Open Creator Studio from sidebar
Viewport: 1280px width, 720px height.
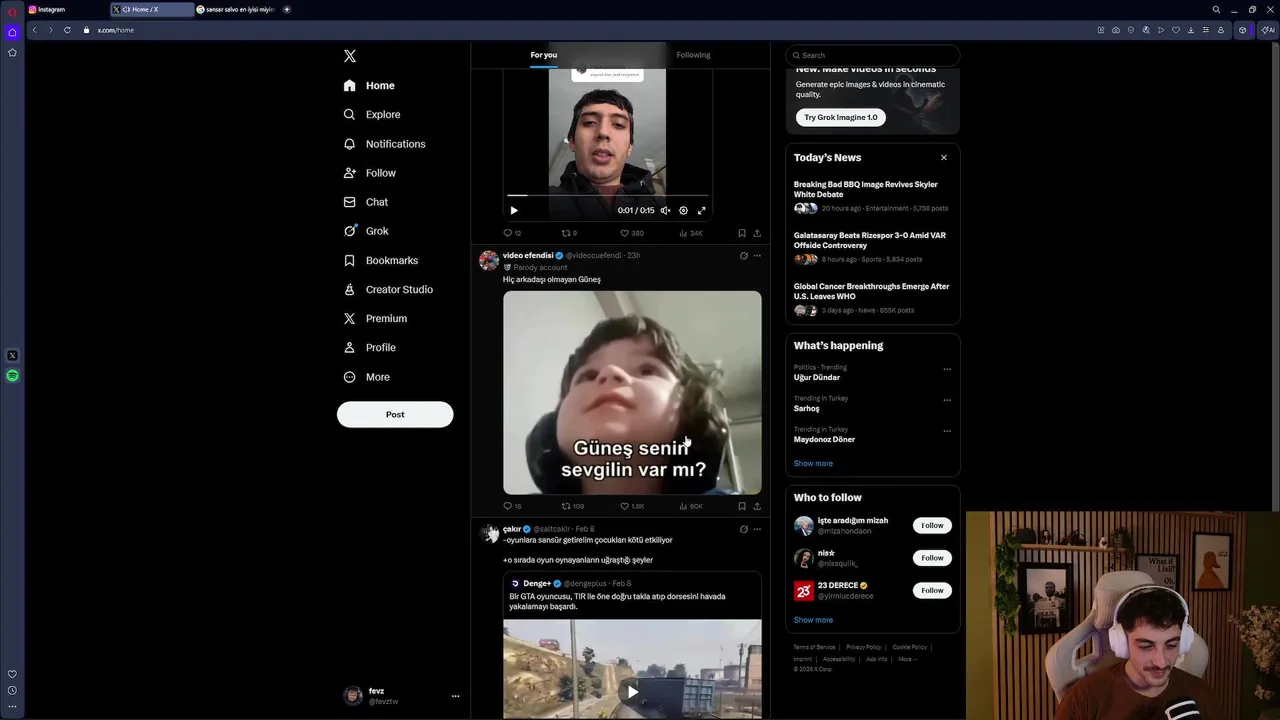388,289
